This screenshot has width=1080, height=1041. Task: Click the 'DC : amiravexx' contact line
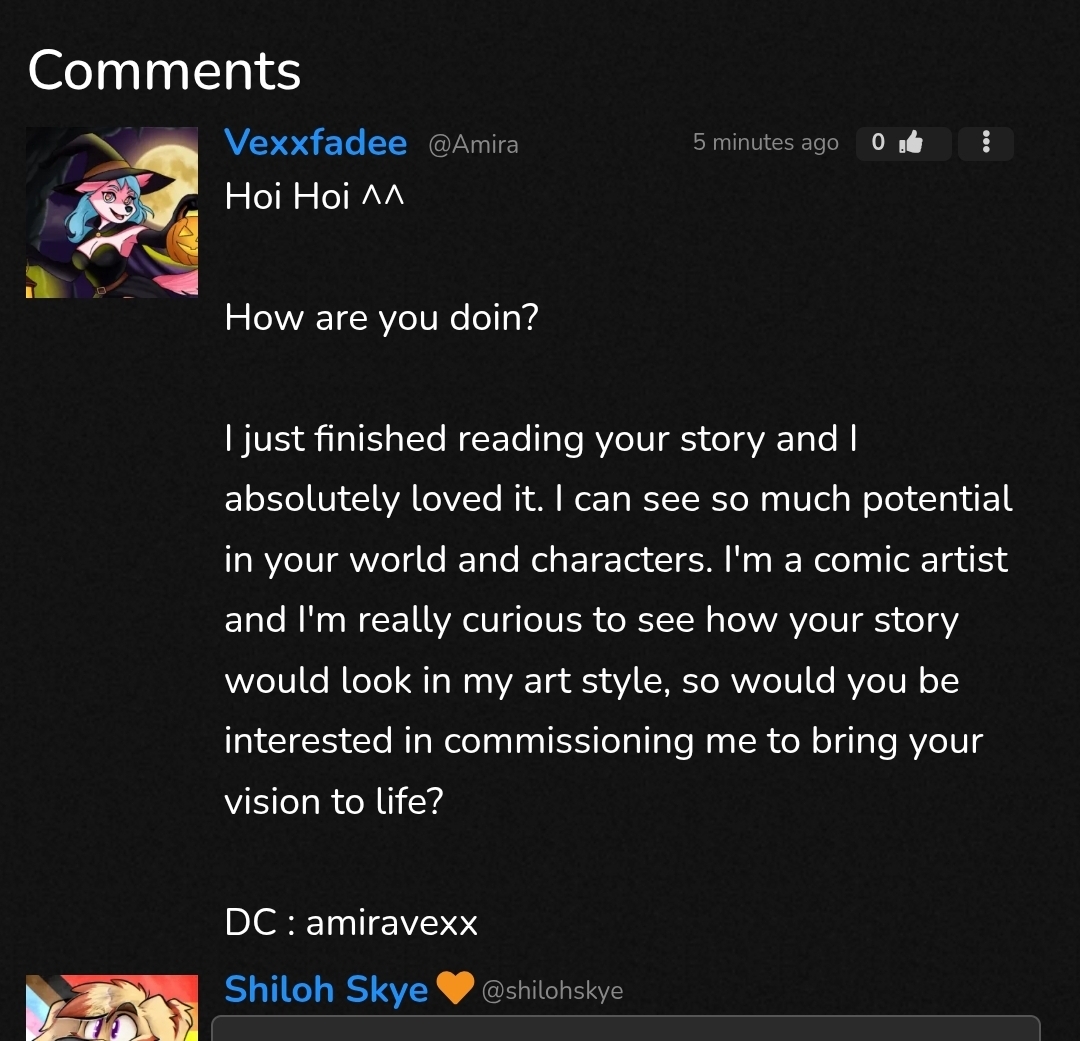351,922
